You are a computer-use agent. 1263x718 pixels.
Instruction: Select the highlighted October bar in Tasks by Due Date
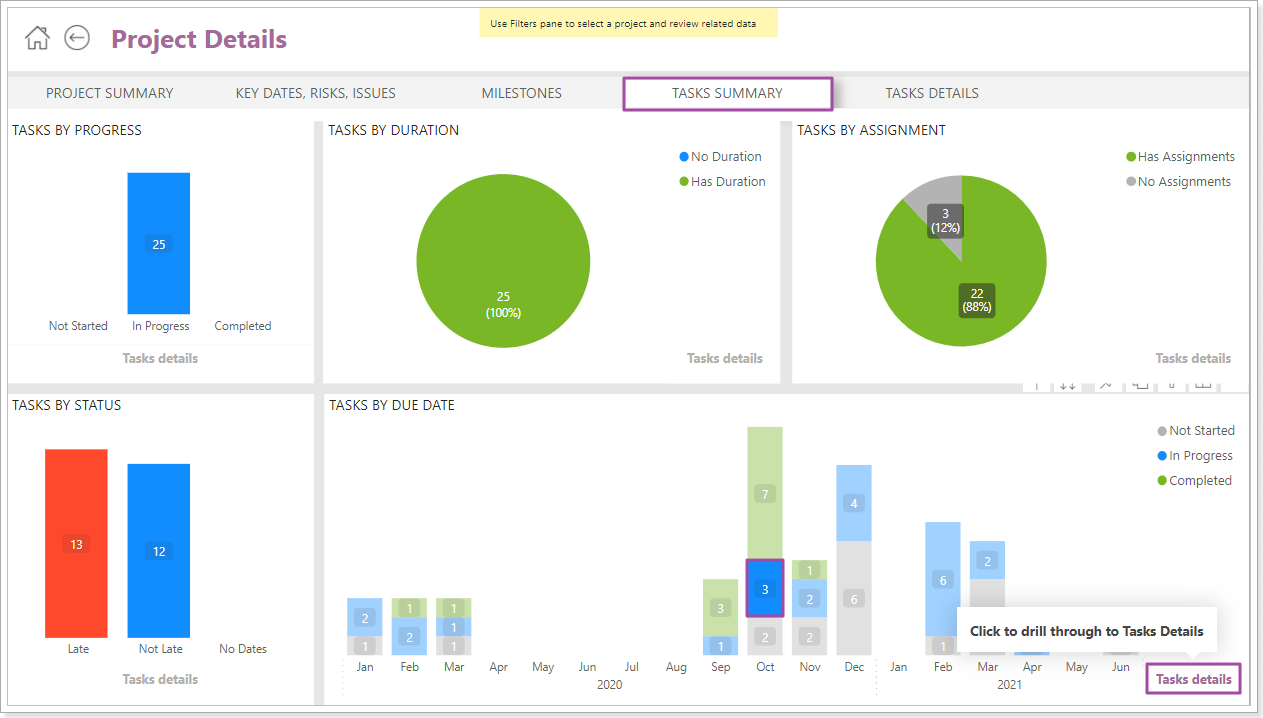(x=765, y=588)
